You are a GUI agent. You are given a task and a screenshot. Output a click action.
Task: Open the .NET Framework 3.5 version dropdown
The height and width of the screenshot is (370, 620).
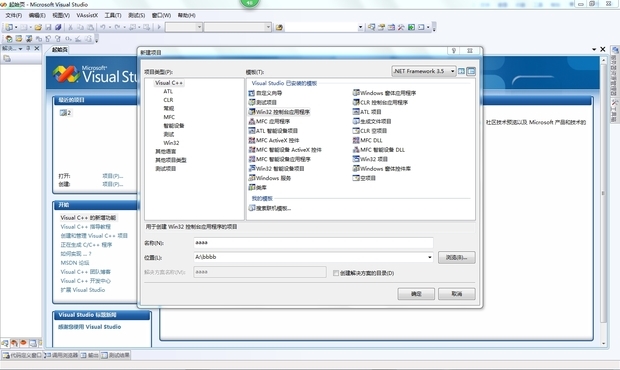[452, 71]
